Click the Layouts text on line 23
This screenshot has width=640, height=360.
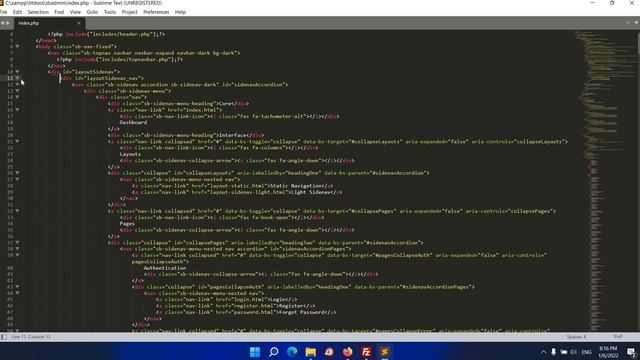(130, 154)
